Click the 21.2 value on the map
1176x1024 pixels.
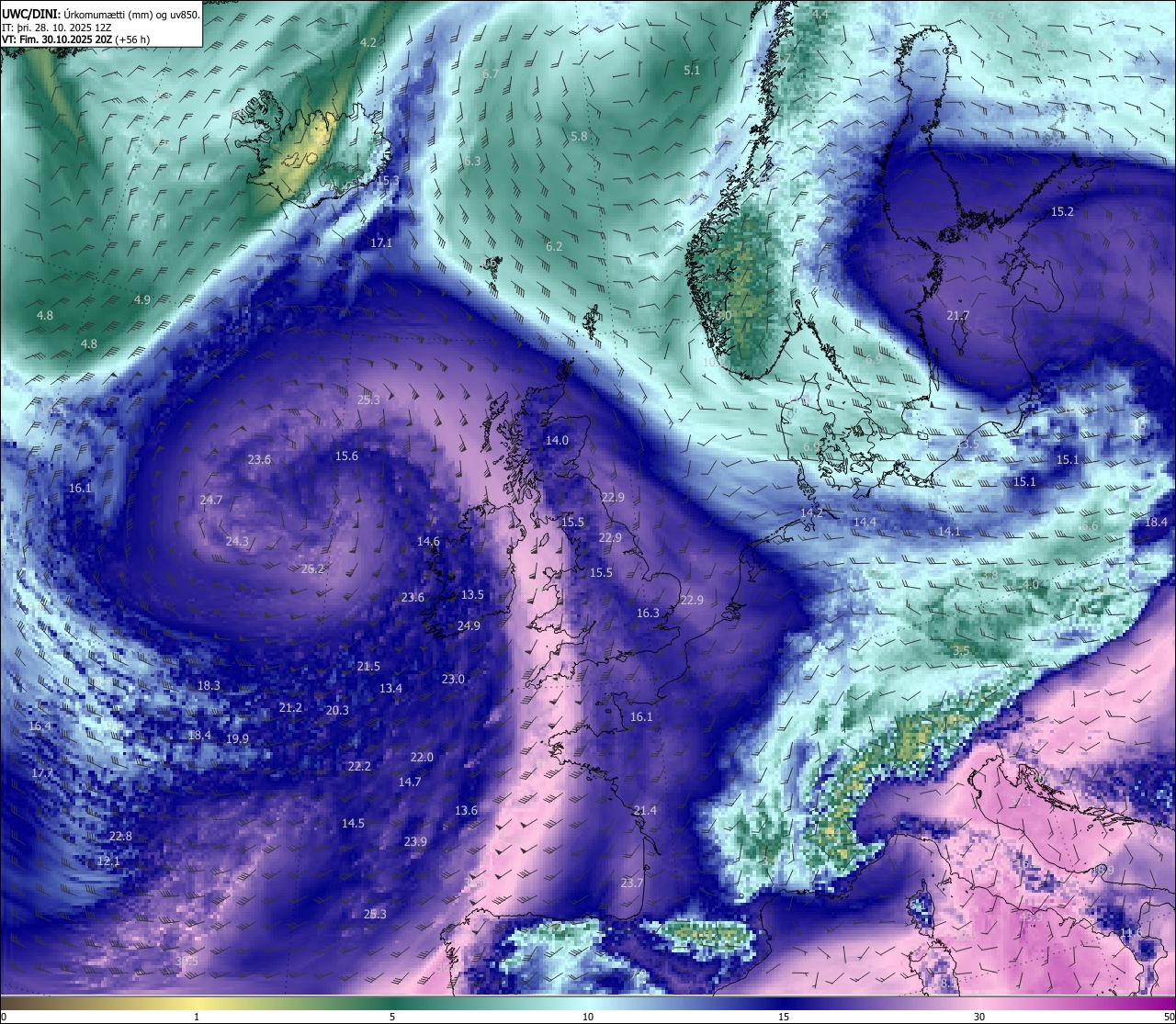point(290,707)
